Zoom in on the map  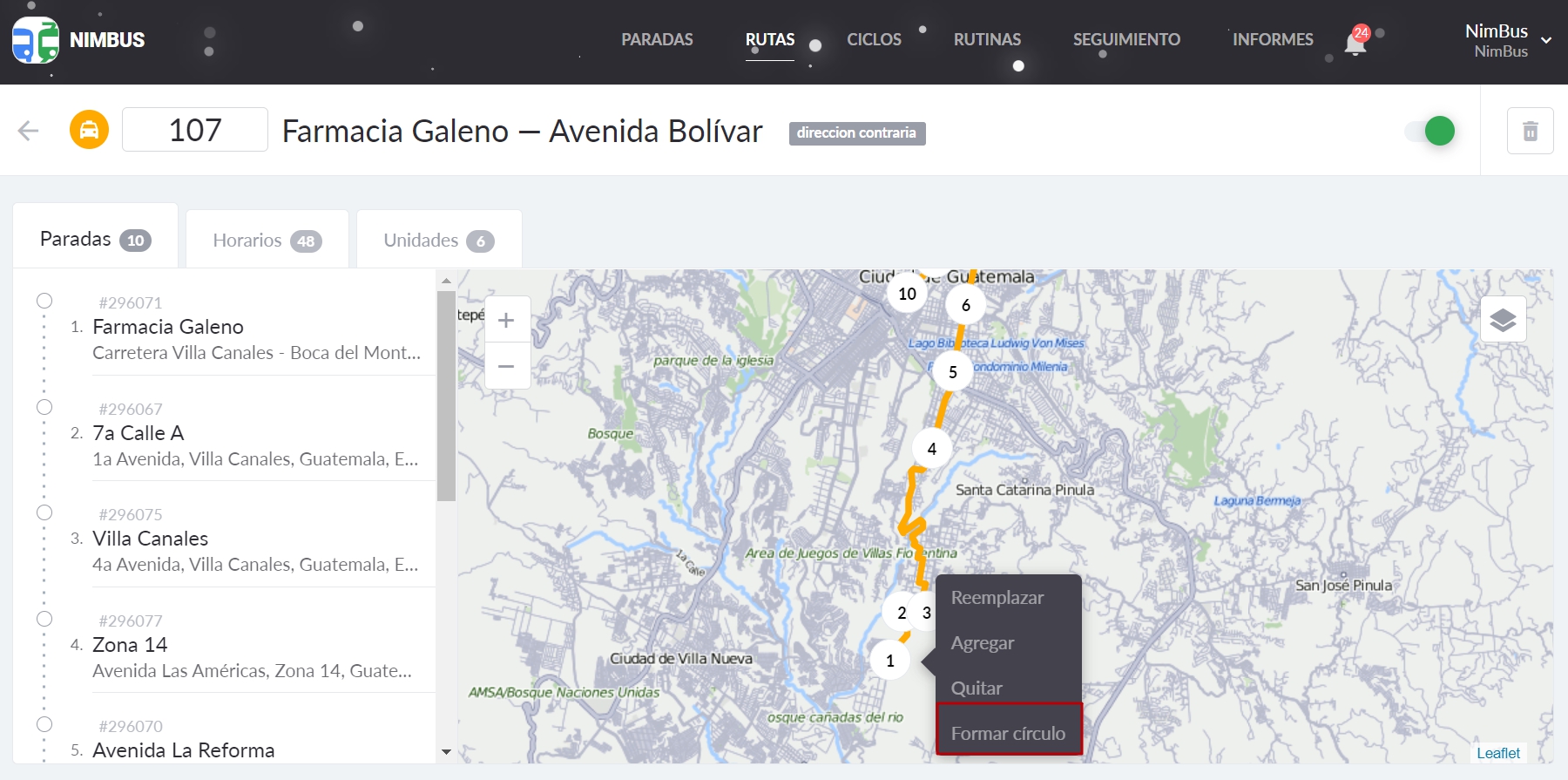(x=506, y=321)
